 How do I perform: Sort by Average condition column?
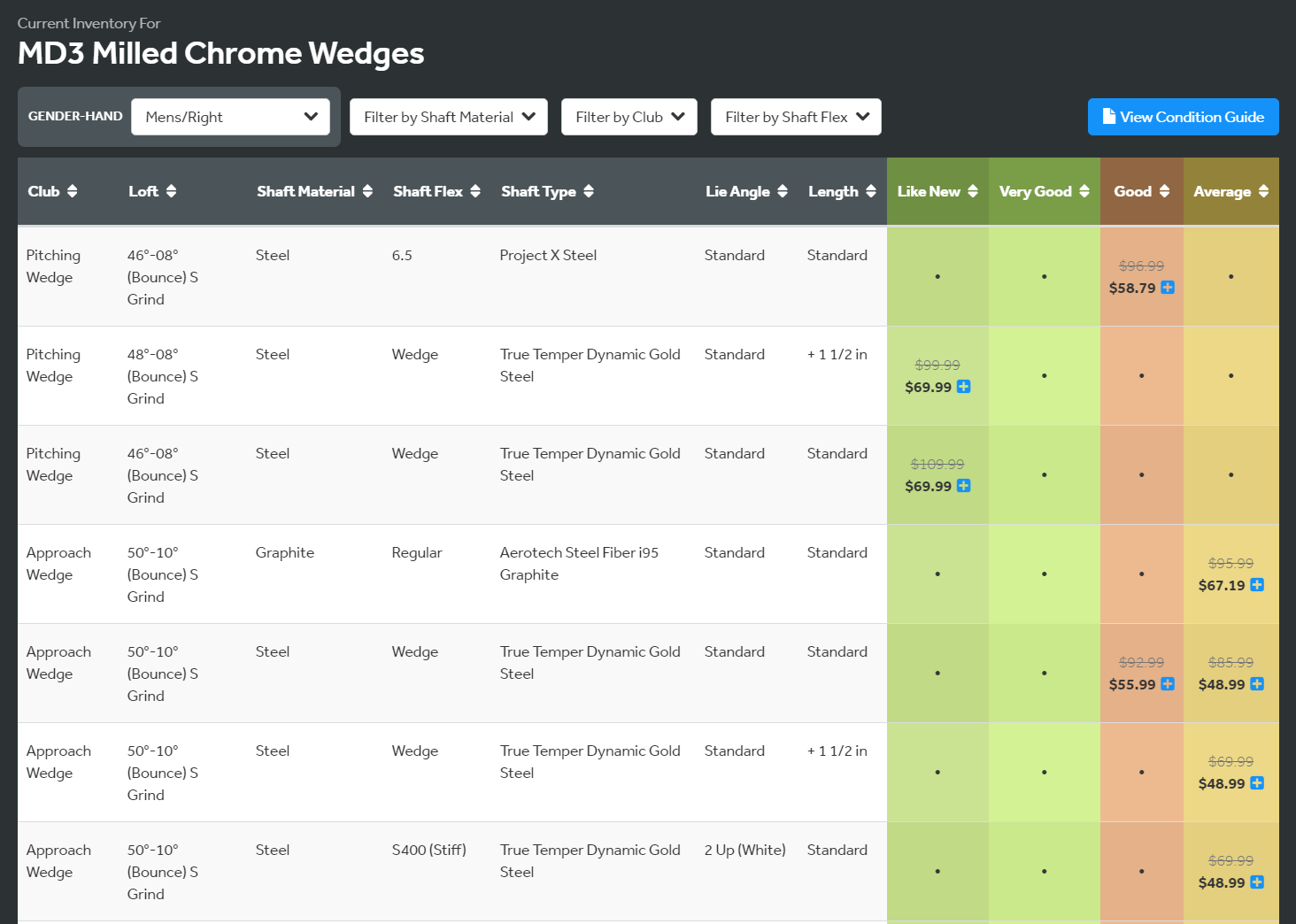[1230, 191]
